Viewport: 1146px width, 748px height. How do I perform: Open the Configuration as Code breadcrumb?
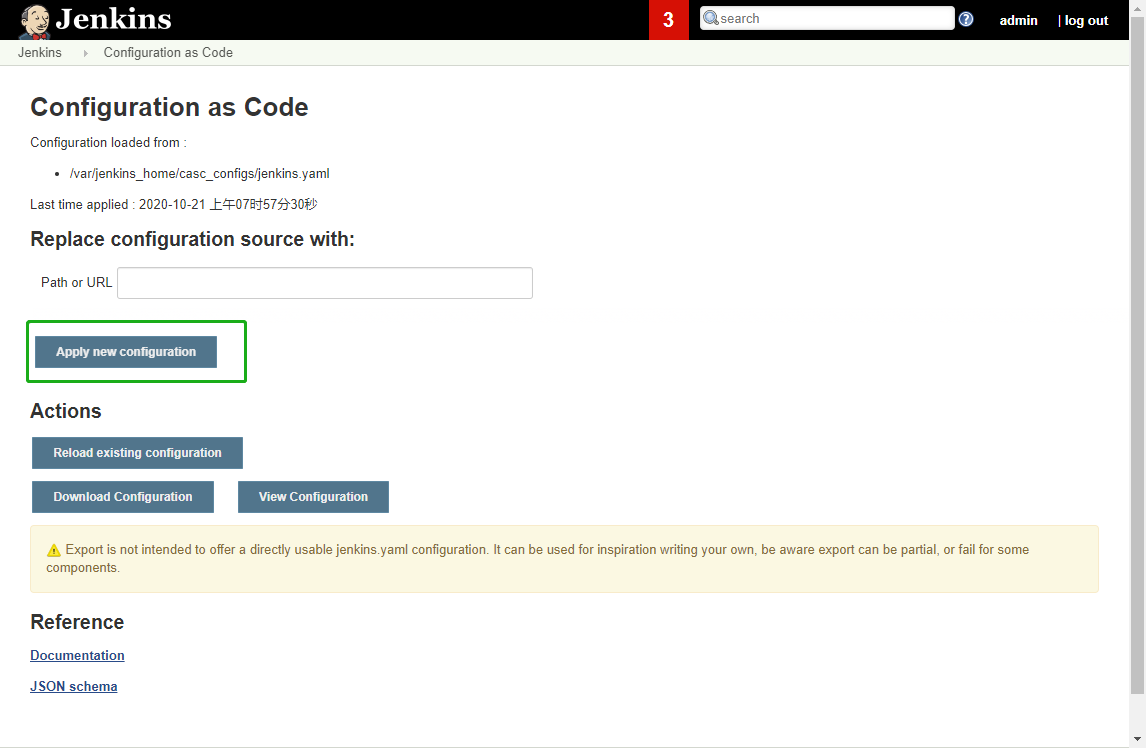[x=167, y=52]
